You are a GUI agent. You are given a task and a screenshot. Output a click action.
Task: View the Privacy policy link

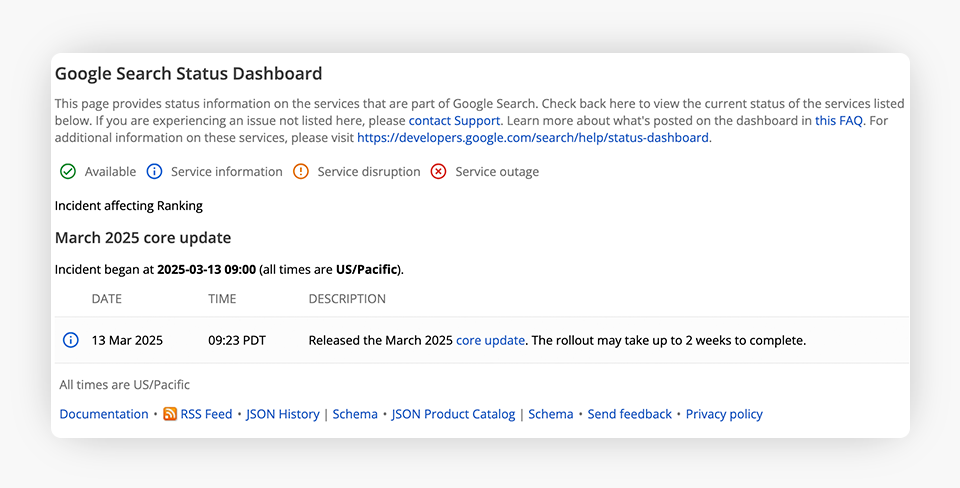coord(724,414)
